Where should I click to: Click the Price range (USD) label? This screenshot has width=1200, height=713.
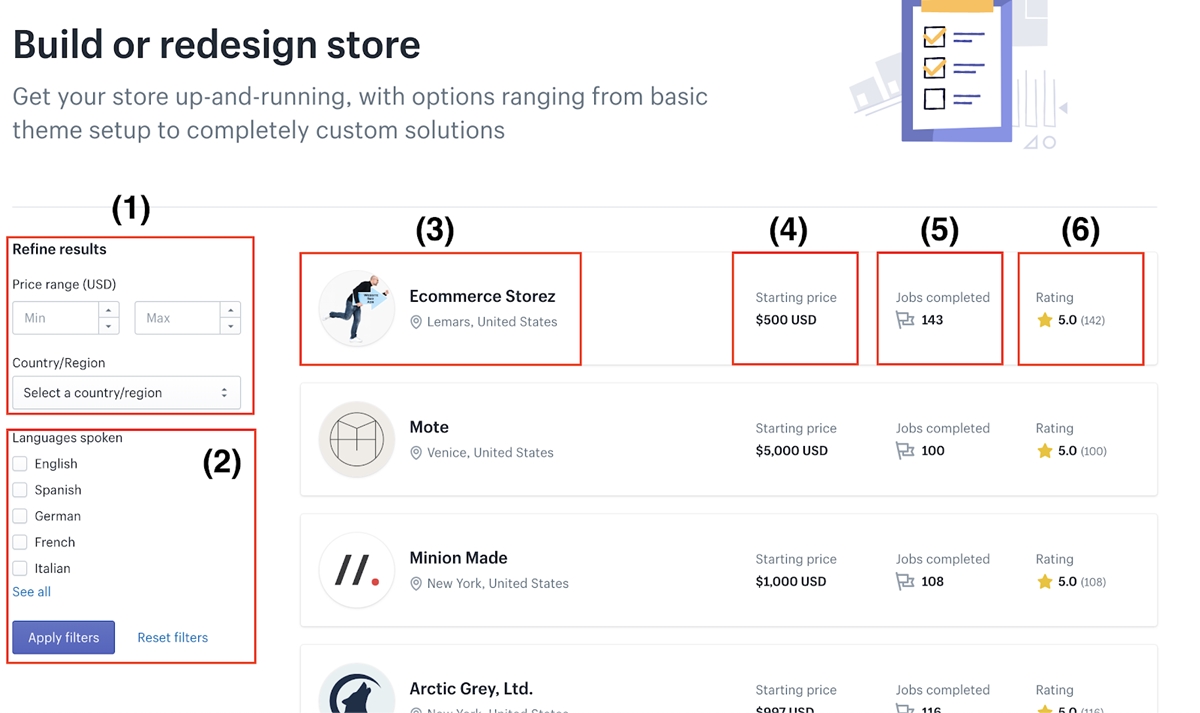64,284
